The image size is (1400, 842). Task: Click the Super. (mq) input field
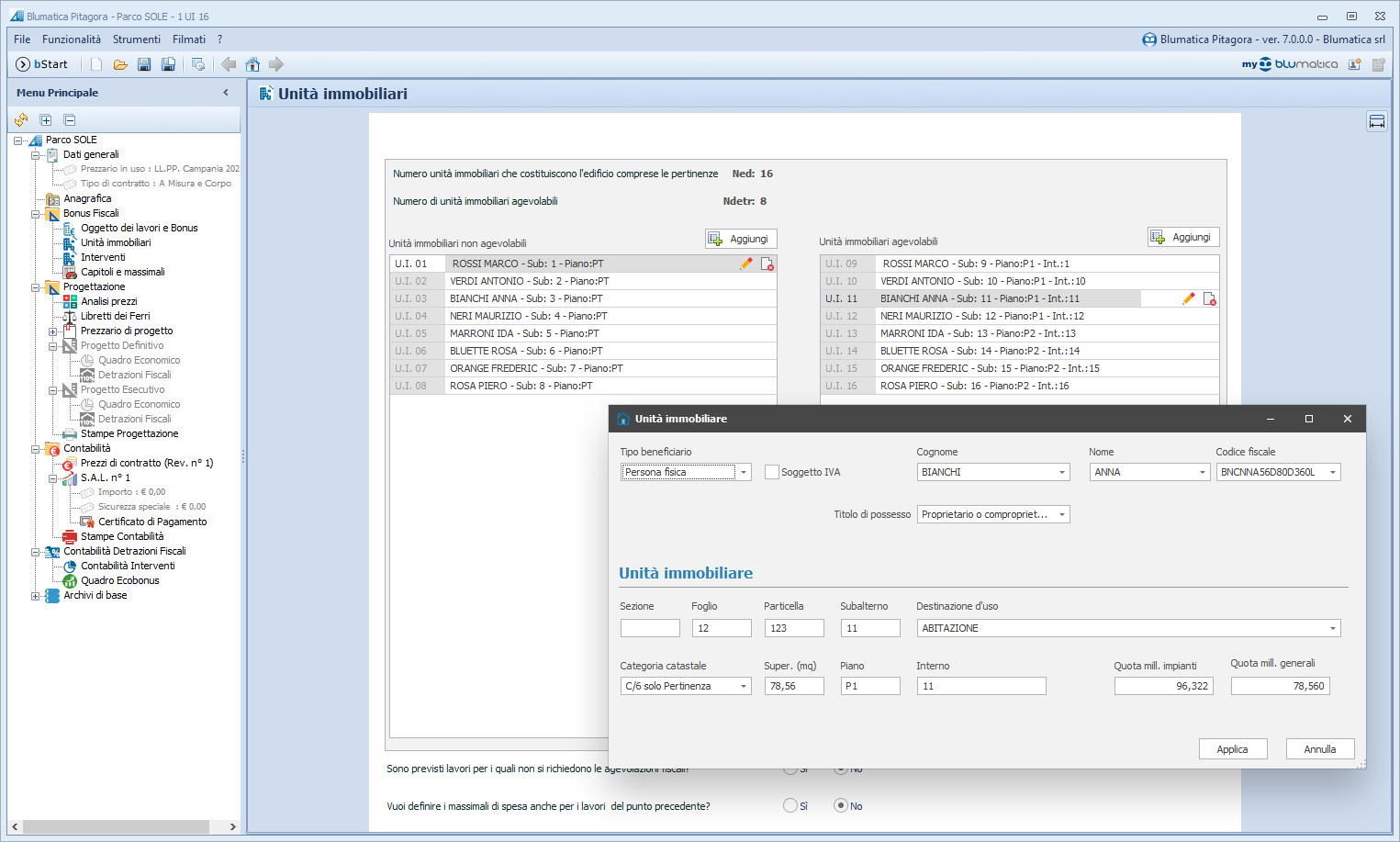(794, 686)
